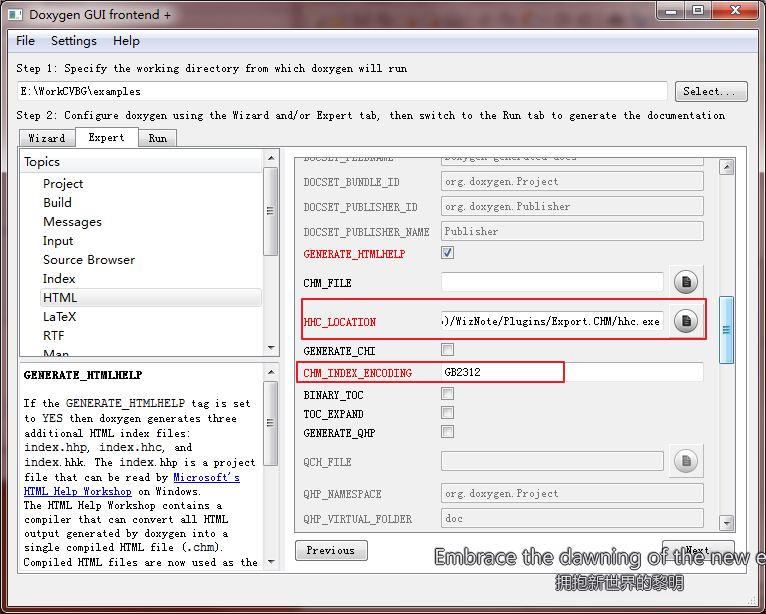The width and height of the screenshot is (766, 614).
Task: Browse for CHM_FILE with file icon
Action: pos(686,282)
